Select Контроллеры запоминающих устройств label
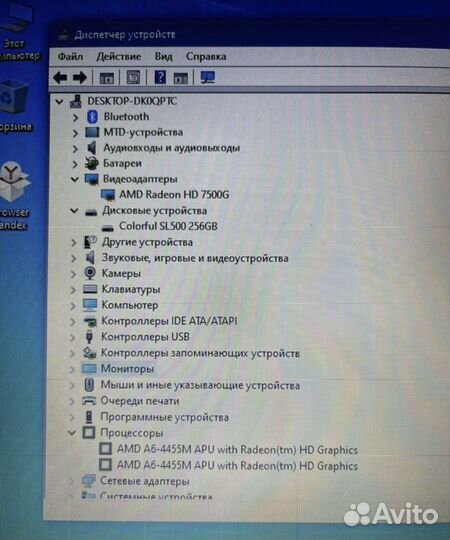450x540 pixels. [200, 353]
